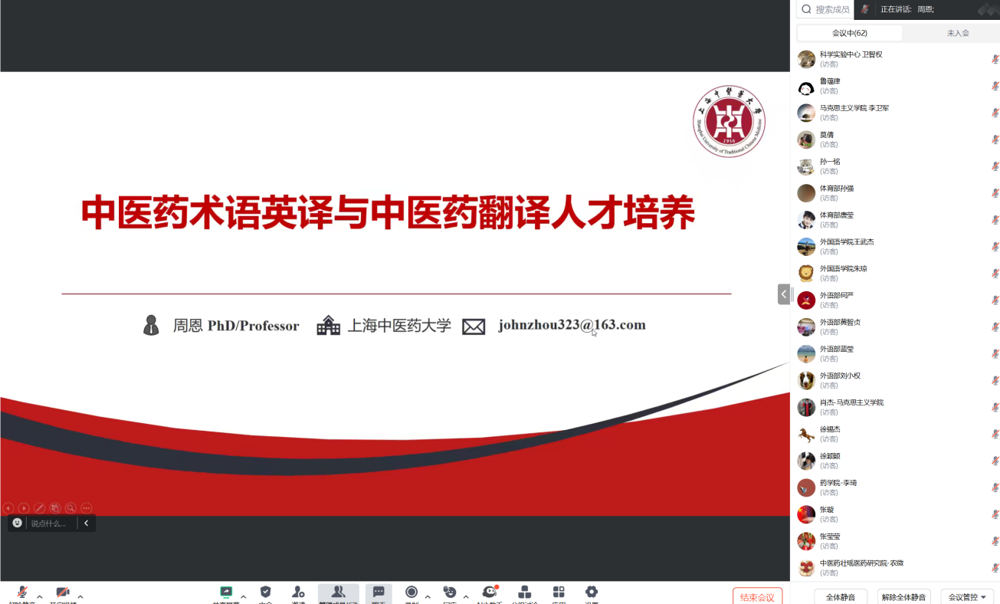Viewport: 1000px width, 604px height.
Task: Expand the arrow next to microphone button
Action: pyautogui.click(x=40, y=597)
